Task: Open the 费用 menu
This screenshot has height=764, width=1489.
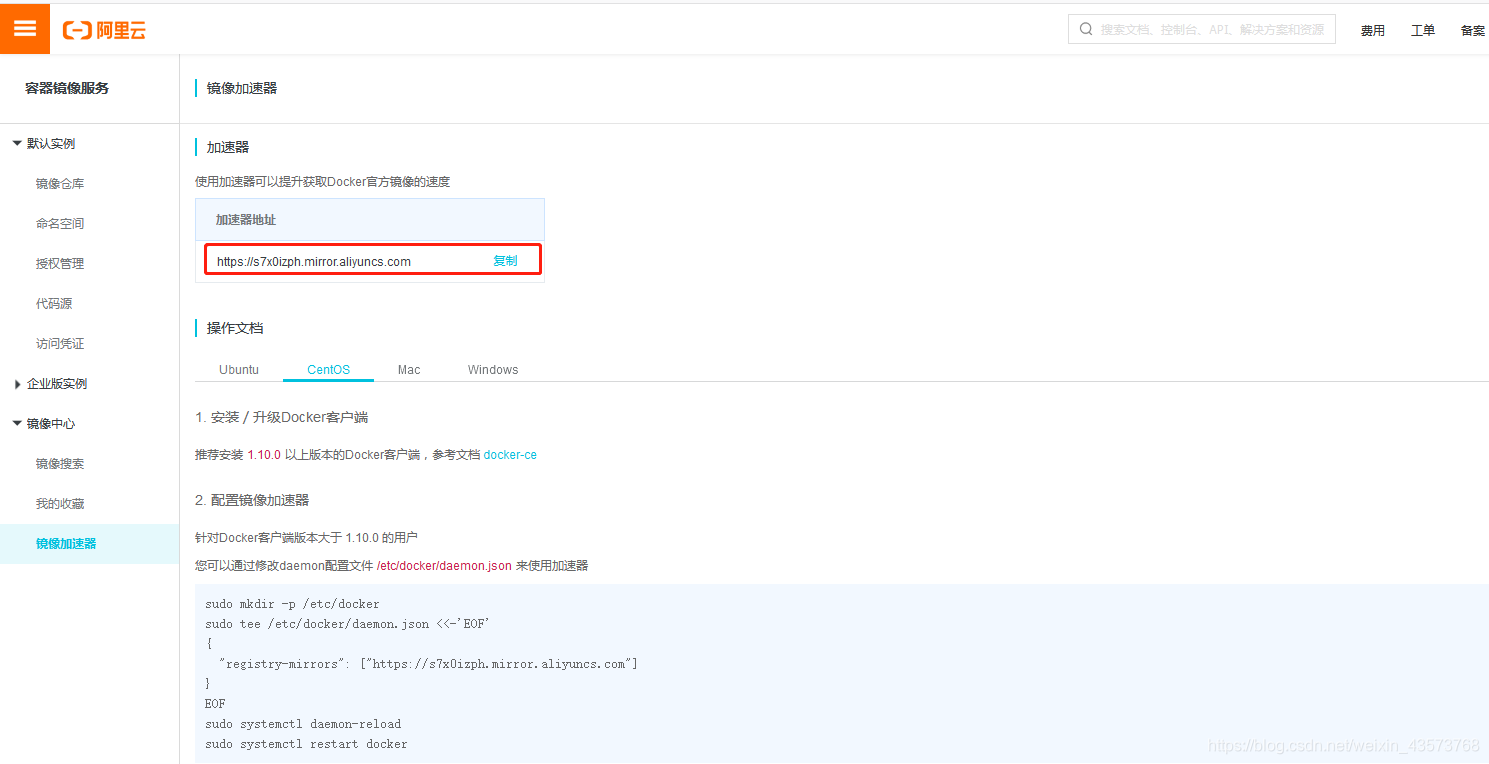Action: [x=1372, y=31]
